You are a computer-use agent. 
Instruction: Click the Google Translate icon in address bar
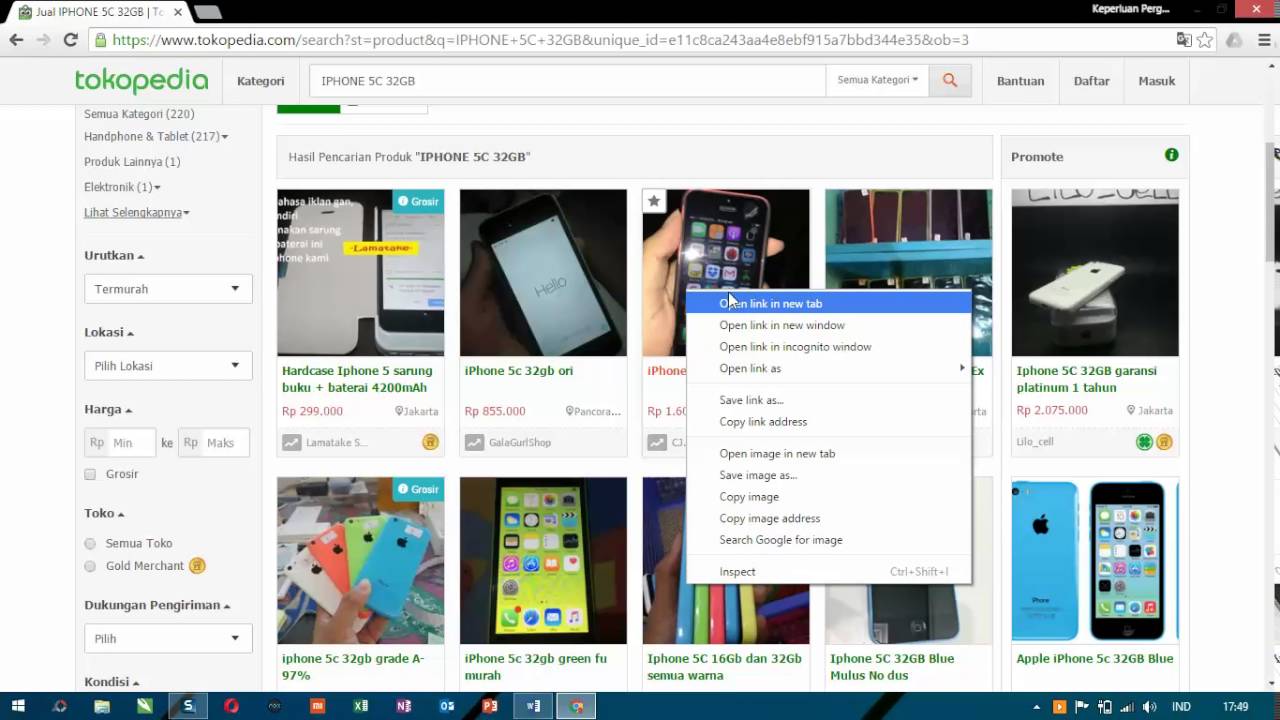click(1184, 40)
